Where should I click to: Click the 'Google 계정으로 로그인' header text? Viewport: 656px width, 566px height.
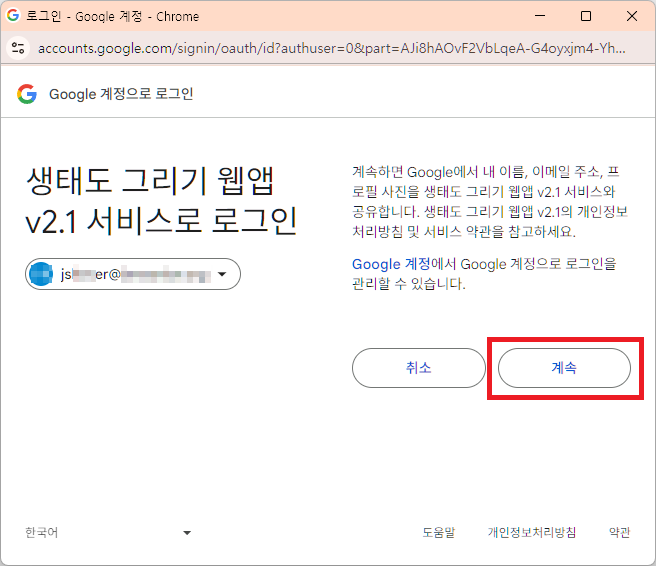(x=121, y=94)
